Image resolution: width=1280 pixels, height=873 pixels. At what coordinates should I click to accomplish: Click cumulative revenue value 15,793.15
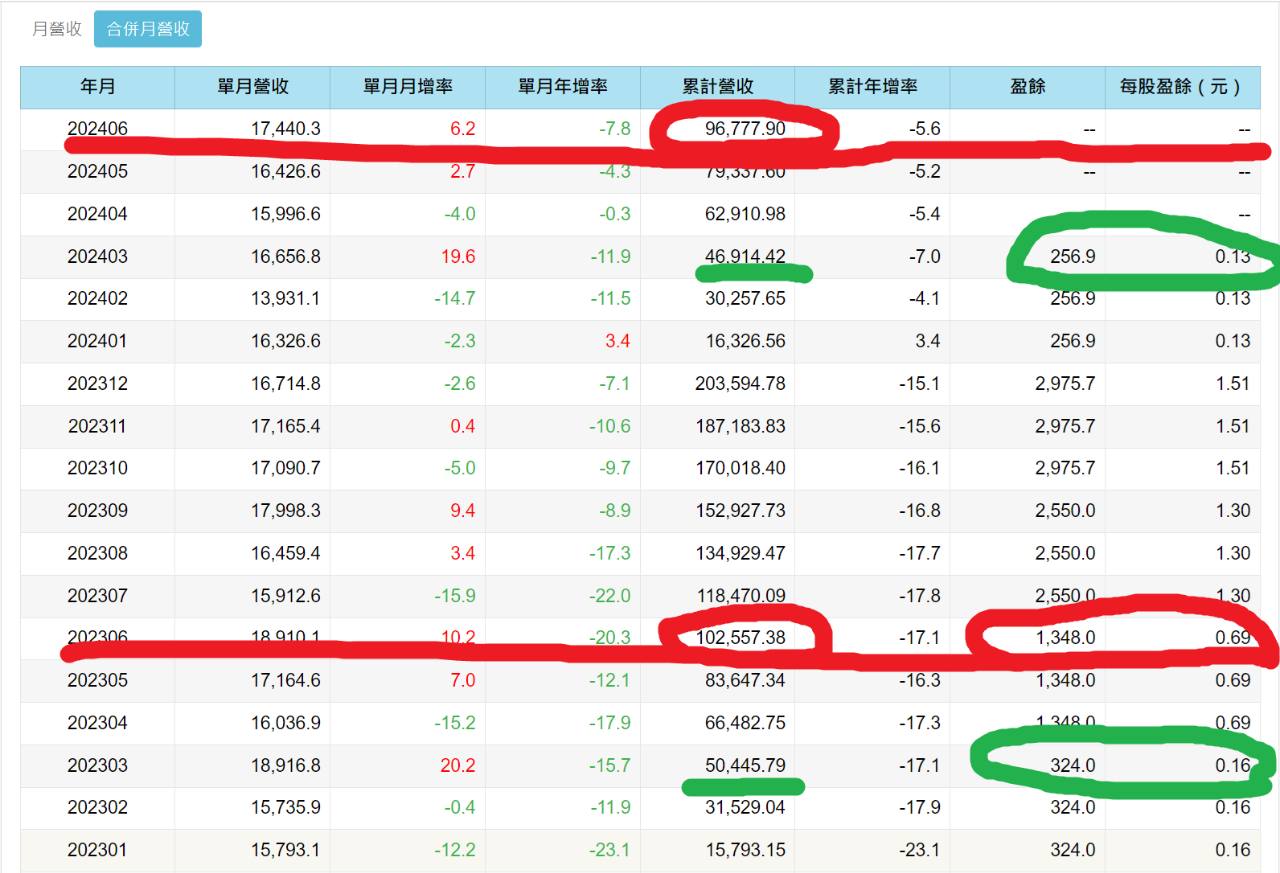pyautogui.click(x=745, y=850)
